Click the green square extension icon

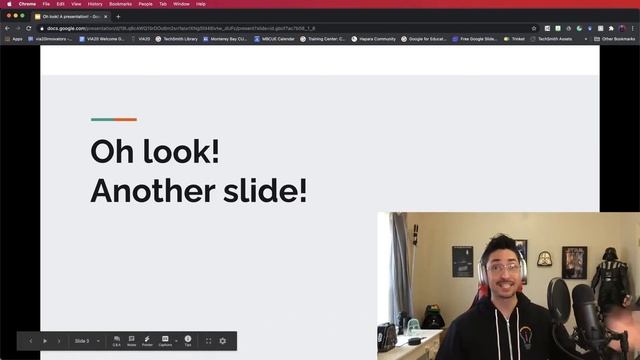558,29
